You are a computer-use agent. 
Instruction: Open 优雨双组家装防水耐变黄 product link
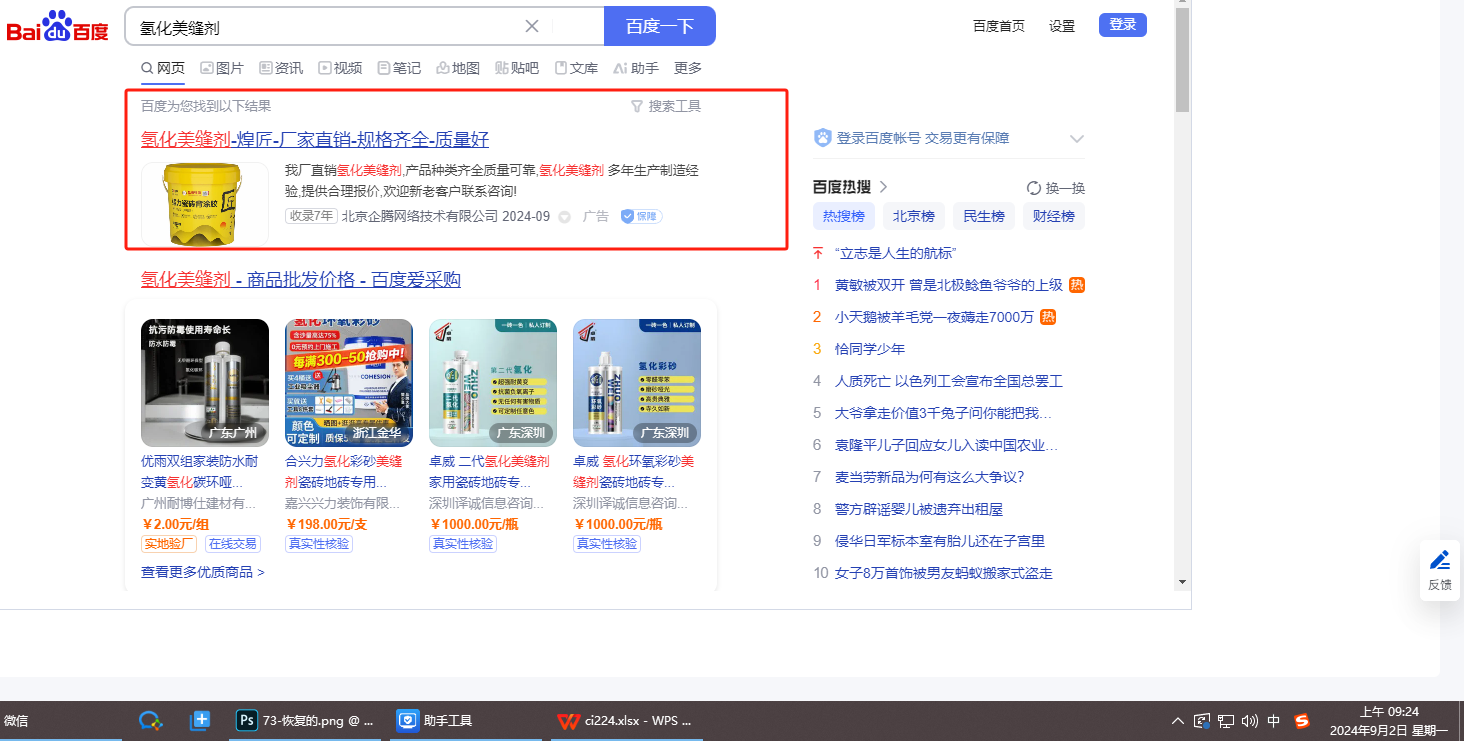click(x=200, y=472)
